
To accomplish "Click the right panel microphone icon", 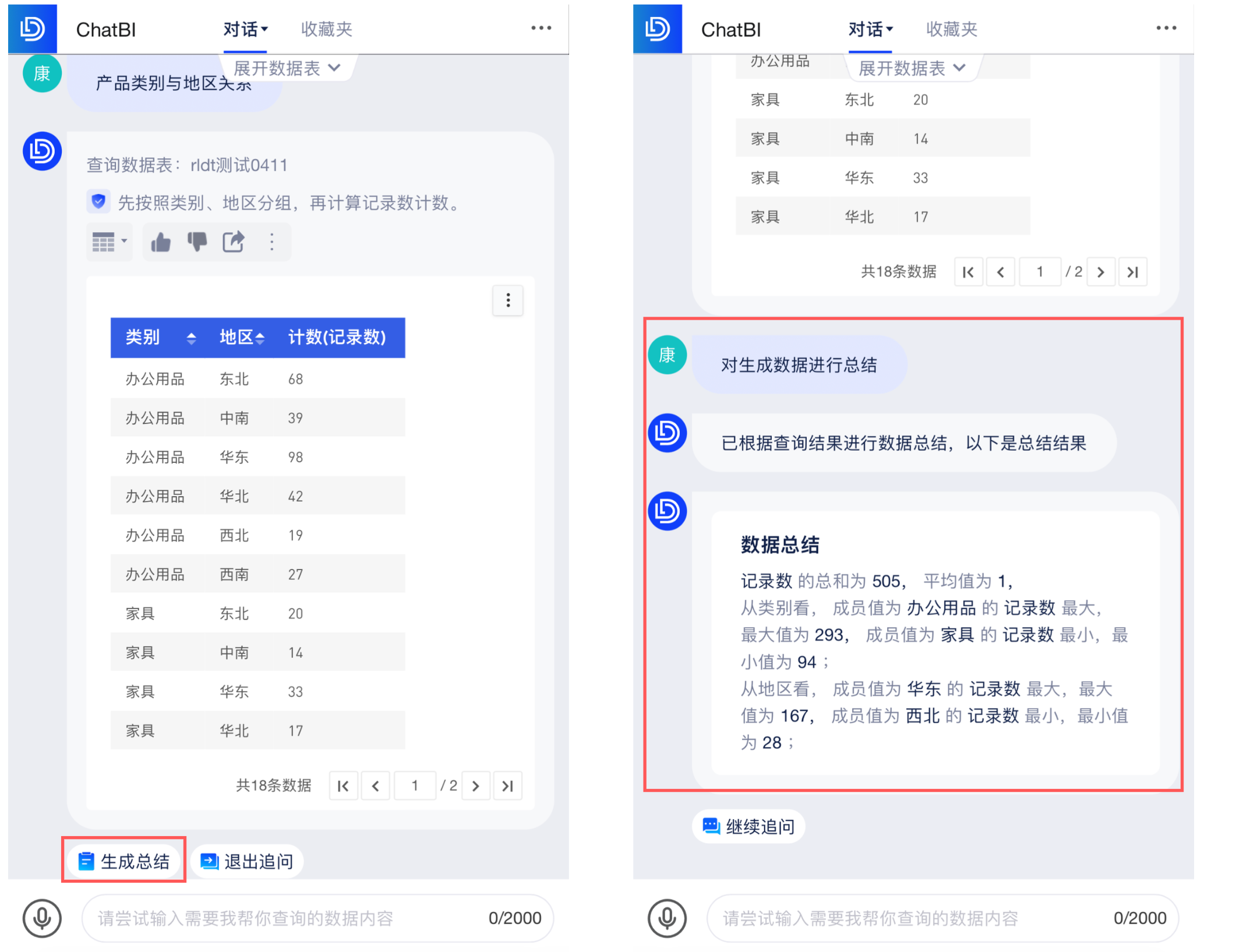I will click(x=667, y=918).
